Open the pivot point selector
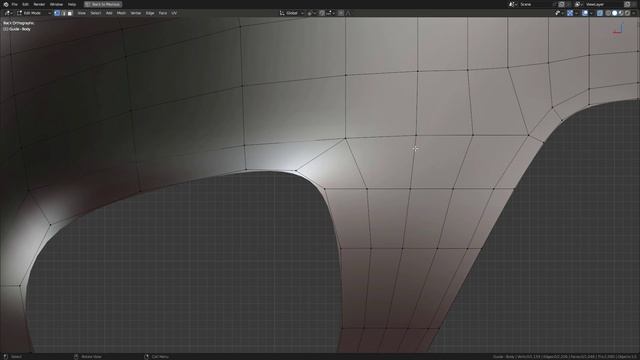640x360 pixels. tap(311, 13)
